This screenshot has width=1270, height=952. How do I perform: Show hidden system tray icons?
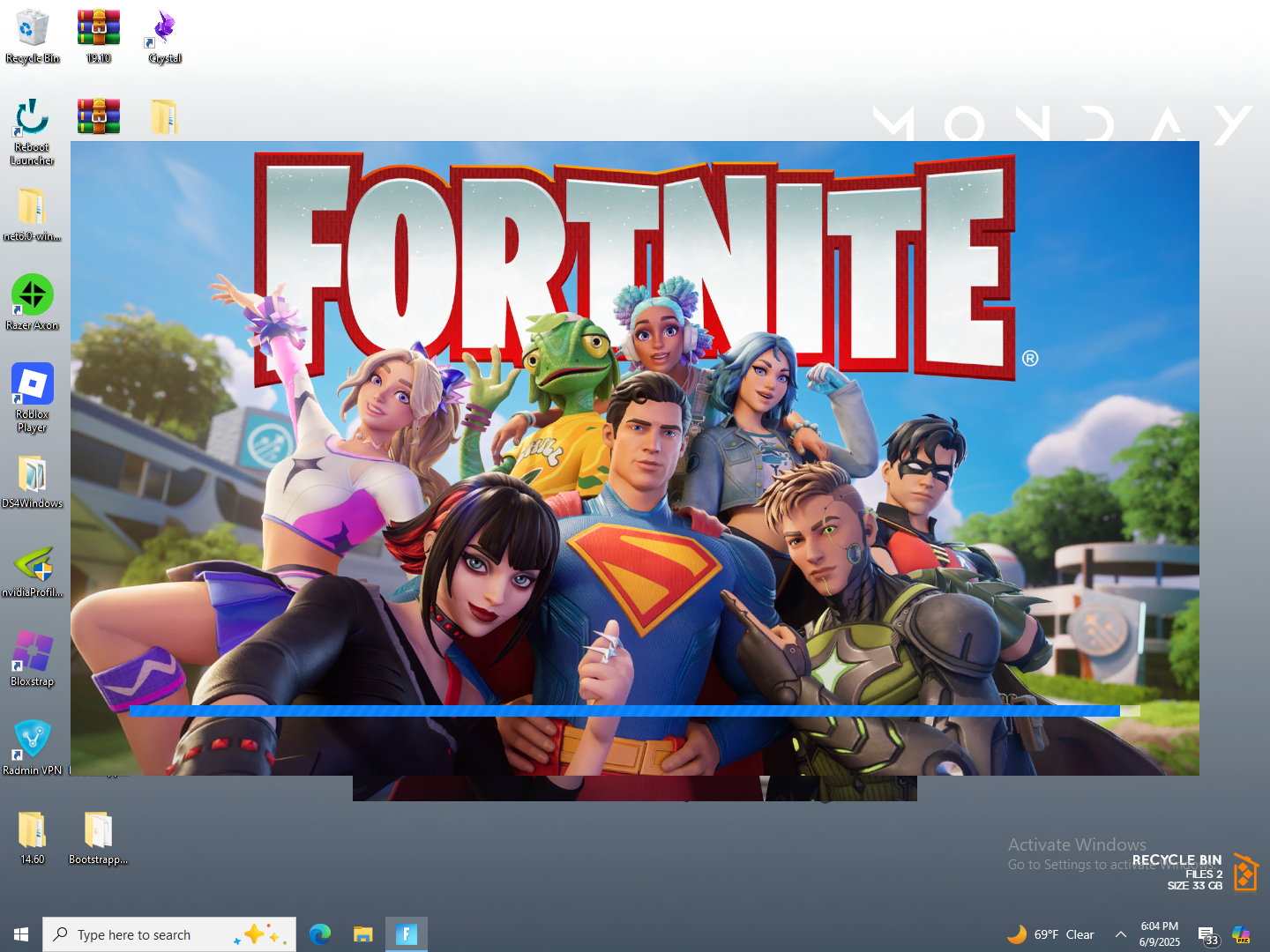(1121, 934)
